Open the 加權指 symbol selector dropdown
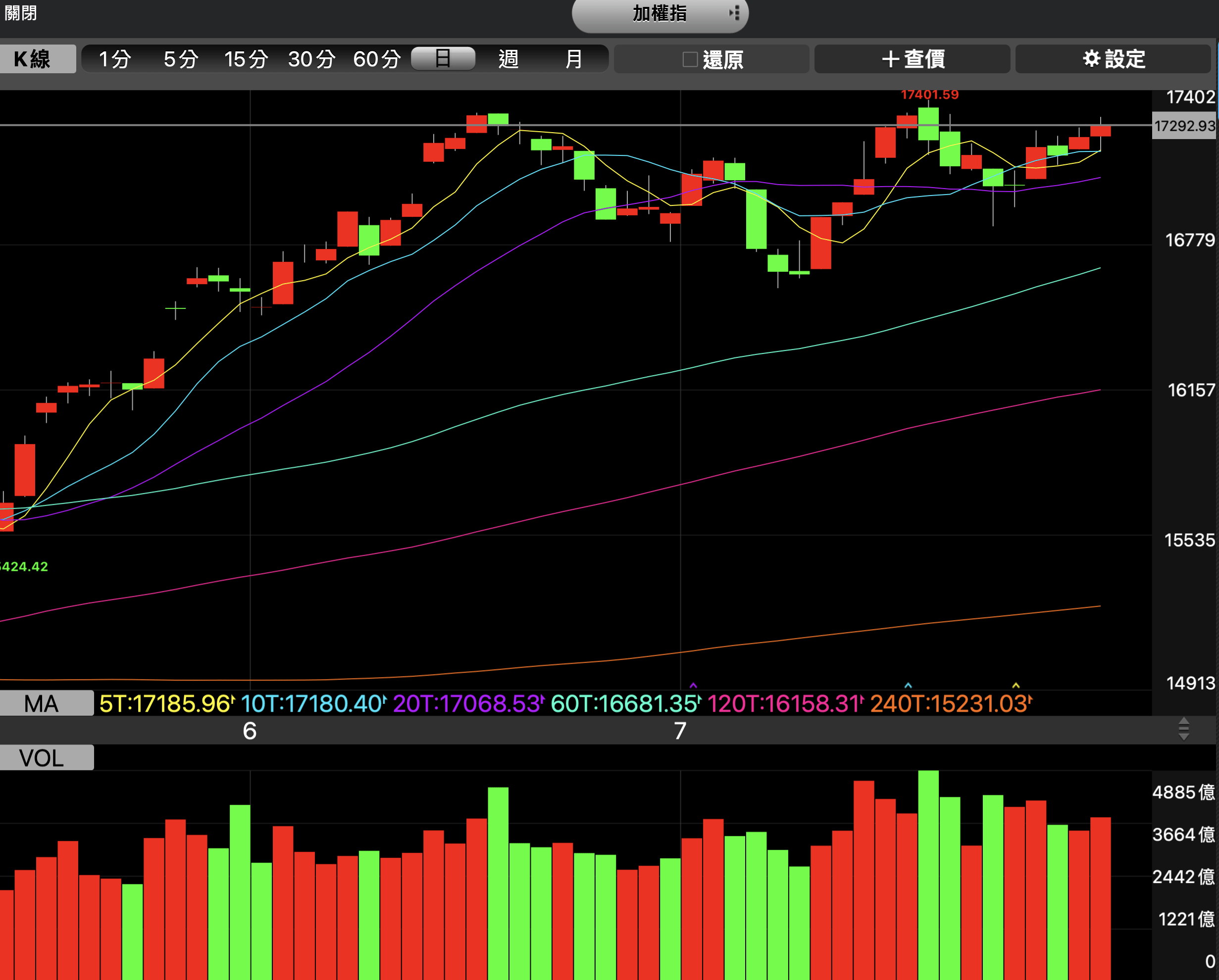This screenshot has height=980, width=1219. click(x=660, y=14)
